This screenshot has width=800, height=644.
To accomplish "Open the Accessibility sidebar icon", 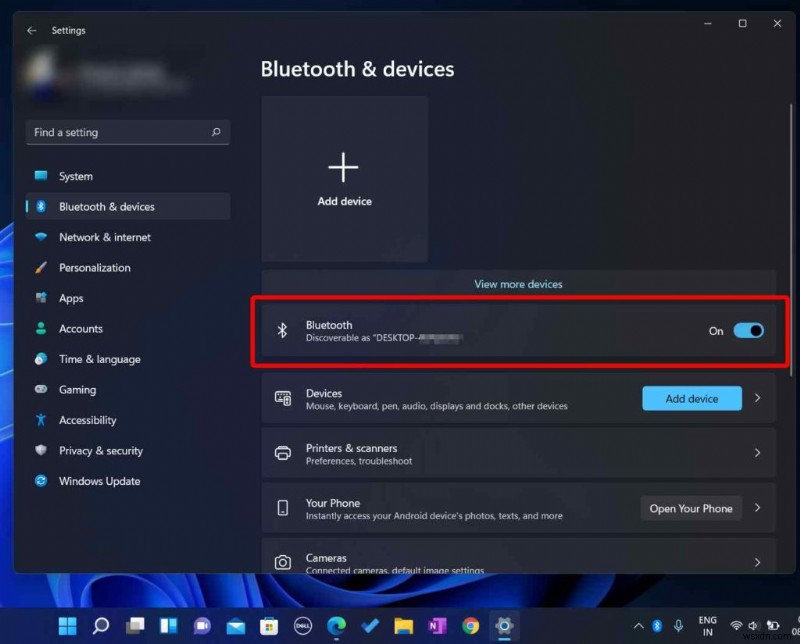I will click(x=41, y=420).
